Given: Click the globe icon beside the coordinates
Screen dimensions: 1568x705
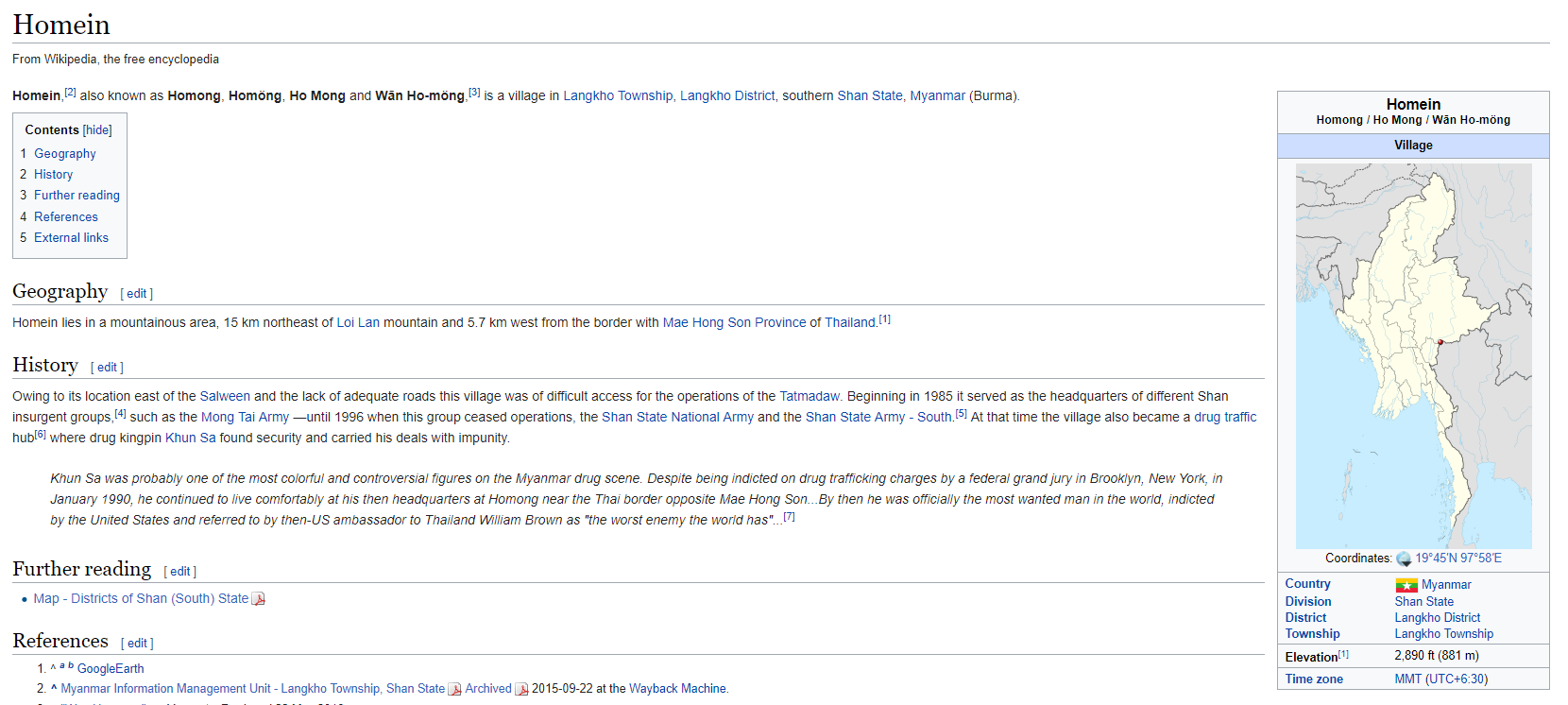Looking at the screenshot, I should pos(1404,559).
